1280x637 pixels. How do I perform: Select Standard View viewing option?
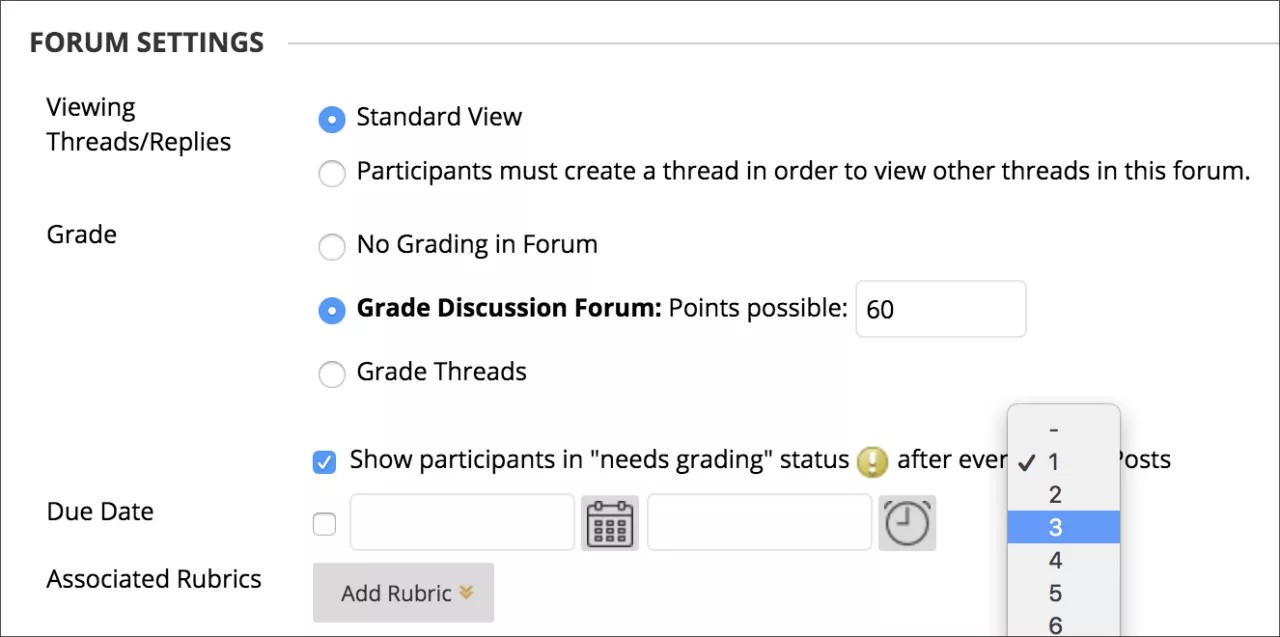point(331,118)
